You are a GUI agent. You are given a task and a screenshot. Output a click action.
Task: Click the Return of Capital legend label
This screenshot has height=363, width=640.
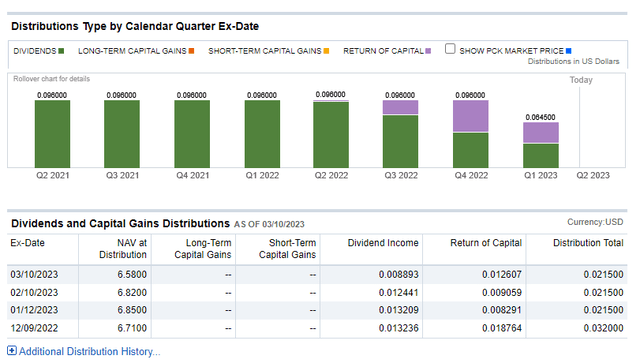click(x=383, y=51)
